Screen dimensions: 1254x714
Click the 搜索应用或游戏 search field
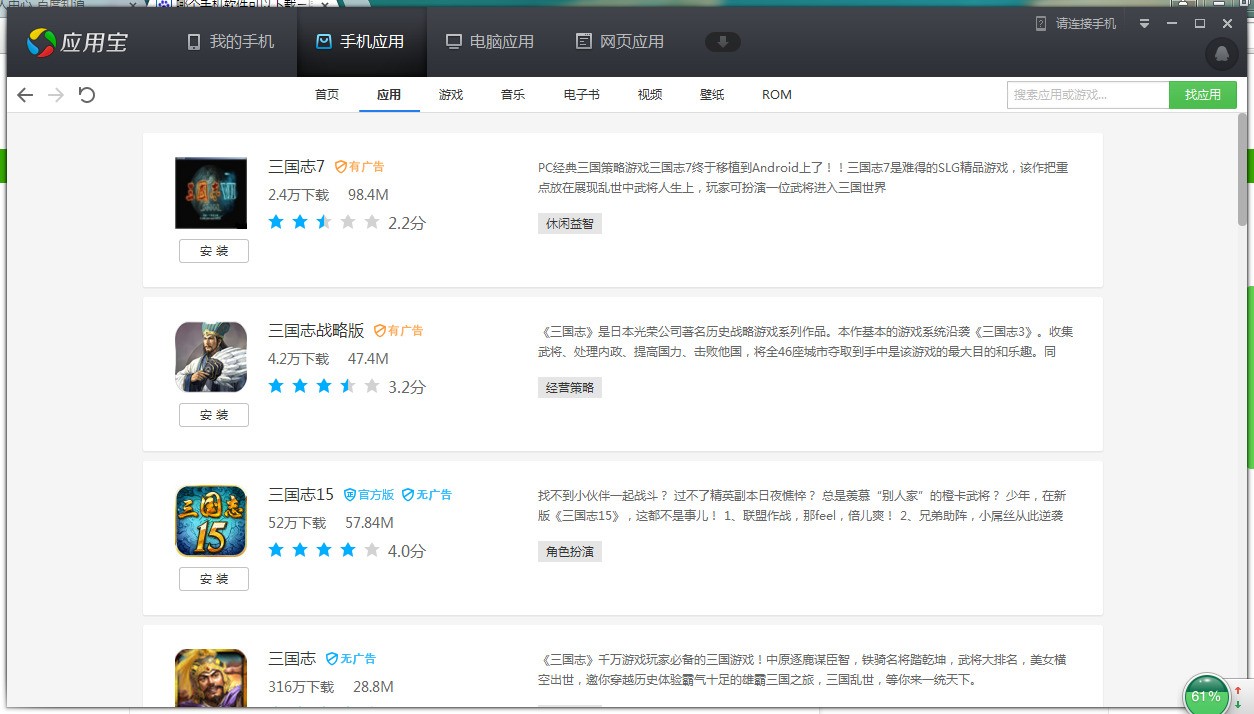tap(1087, 95)
